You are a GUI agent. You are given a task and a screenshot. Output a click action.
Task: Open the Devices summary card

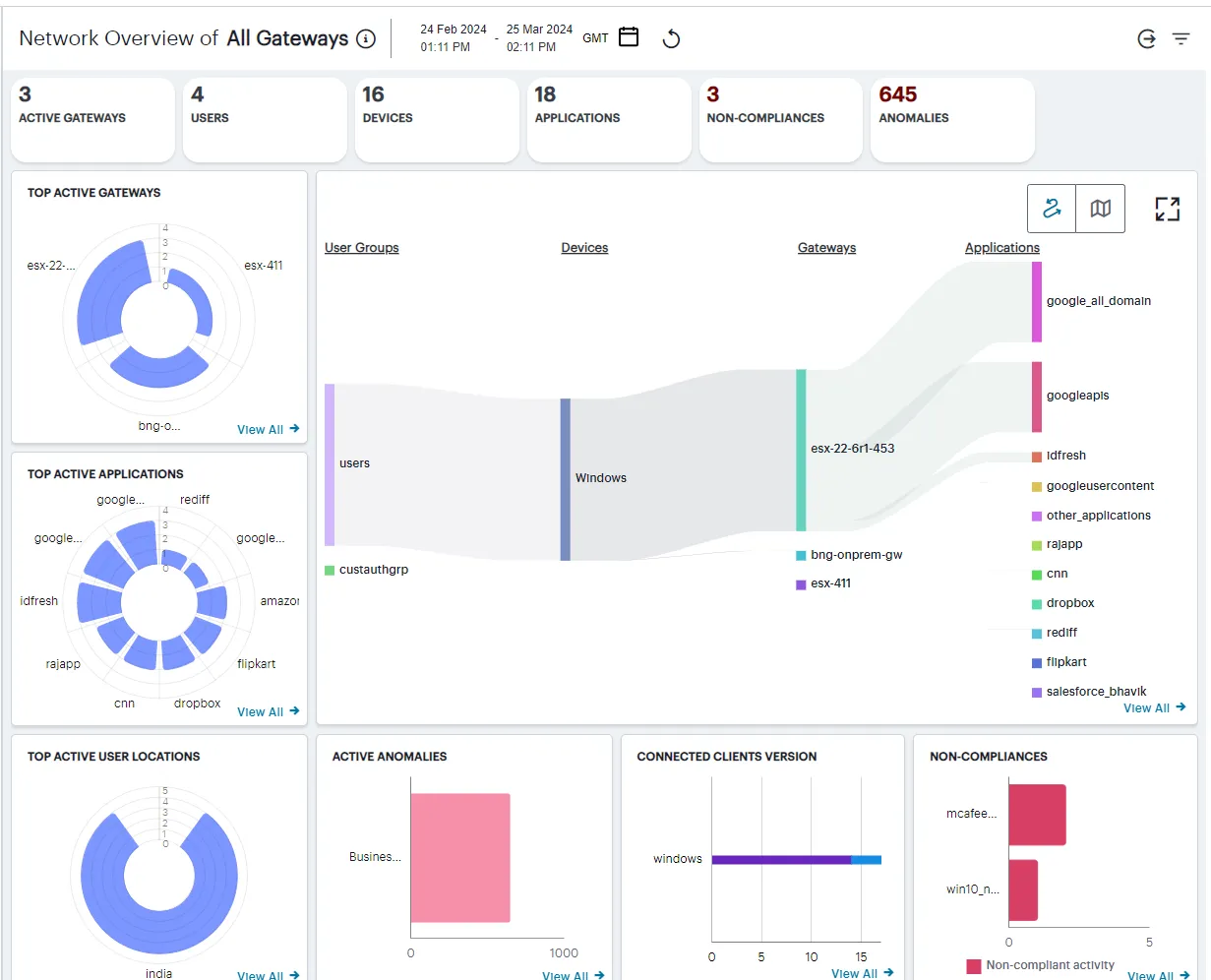click(x=437, y=120)
